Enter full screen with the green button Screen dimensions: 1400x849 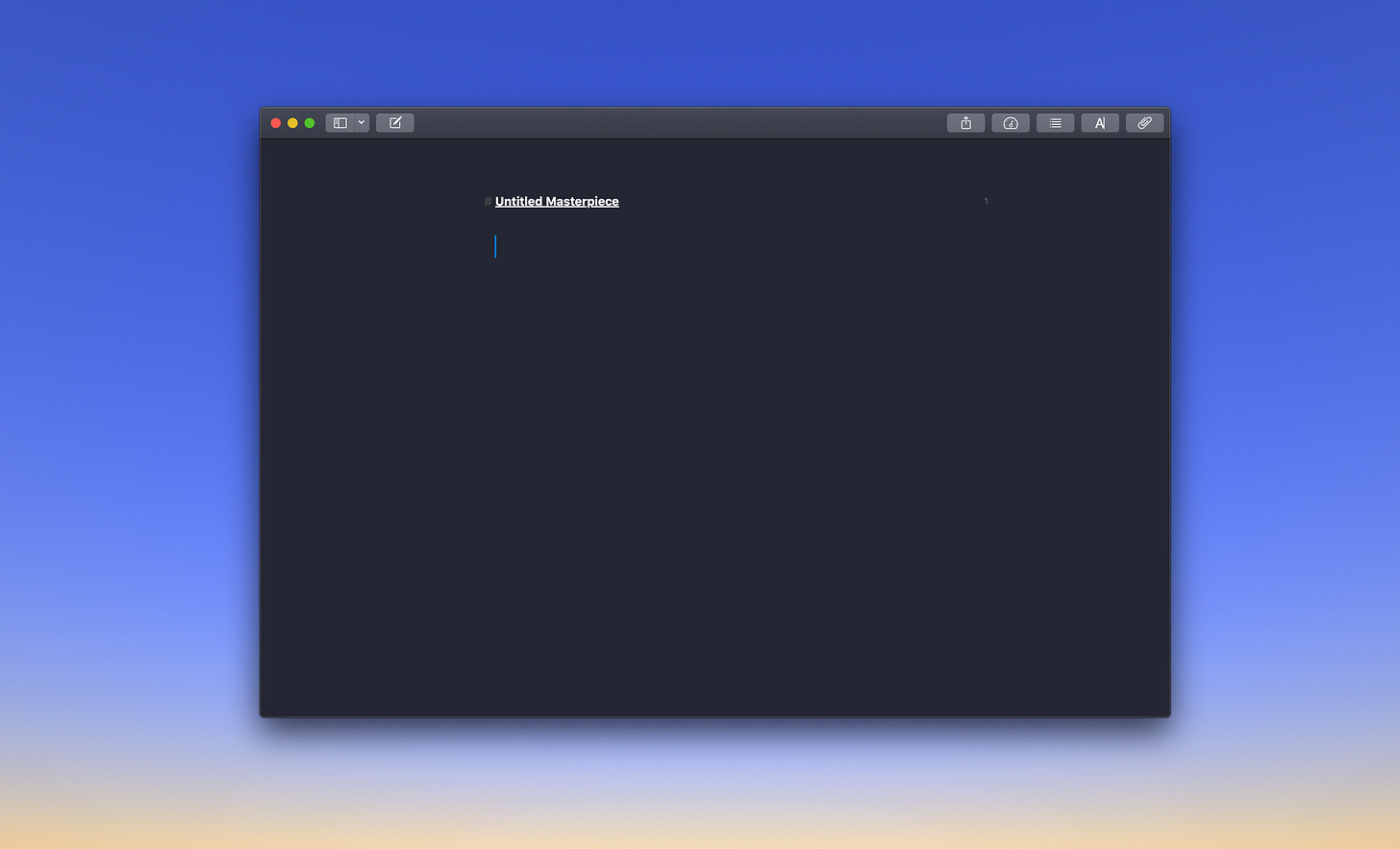click(310, 123)
